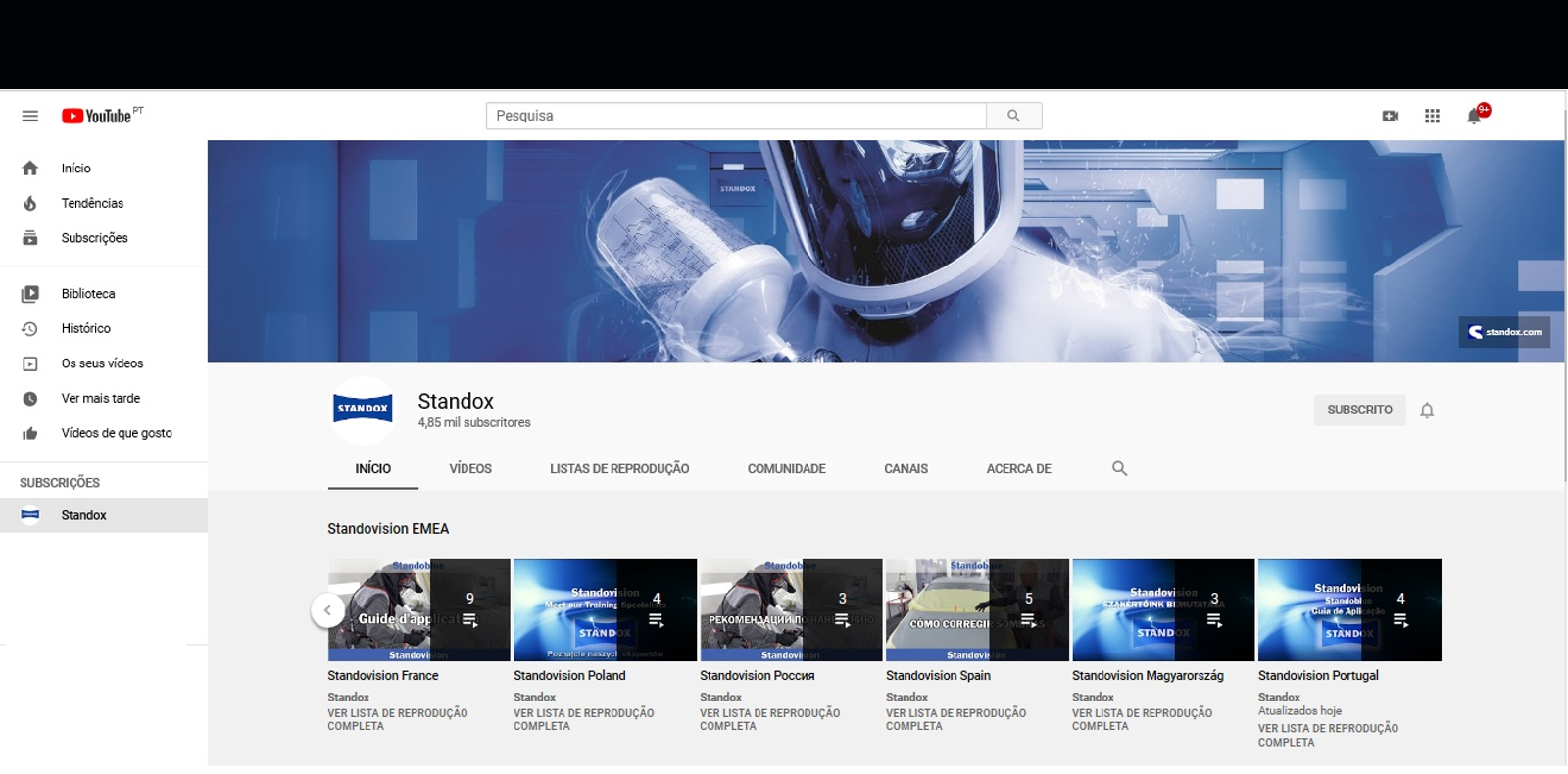Click the Standovision Spain title
Viewport: 1568px width, 774px height.
click(x=938, y=676)
